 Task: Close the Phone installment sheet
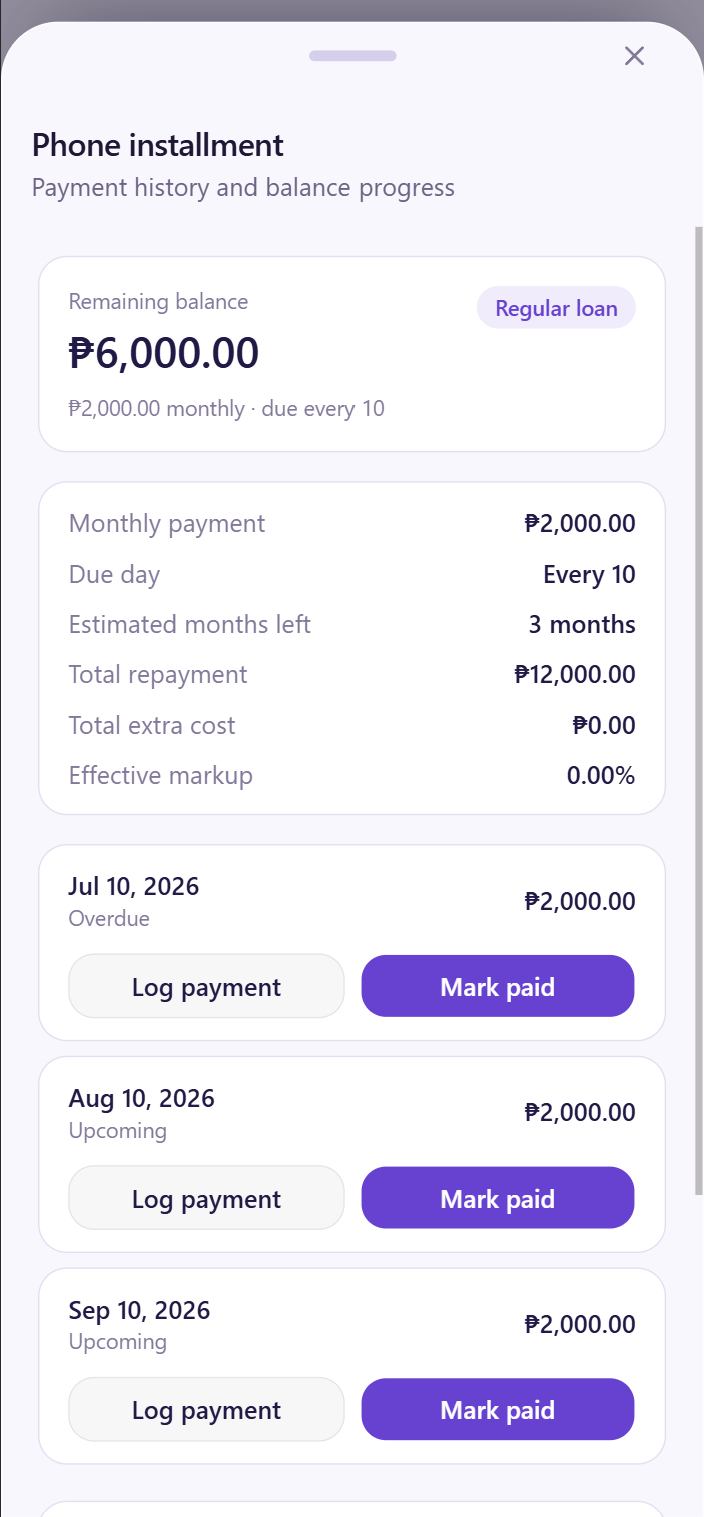coord(634,56)
